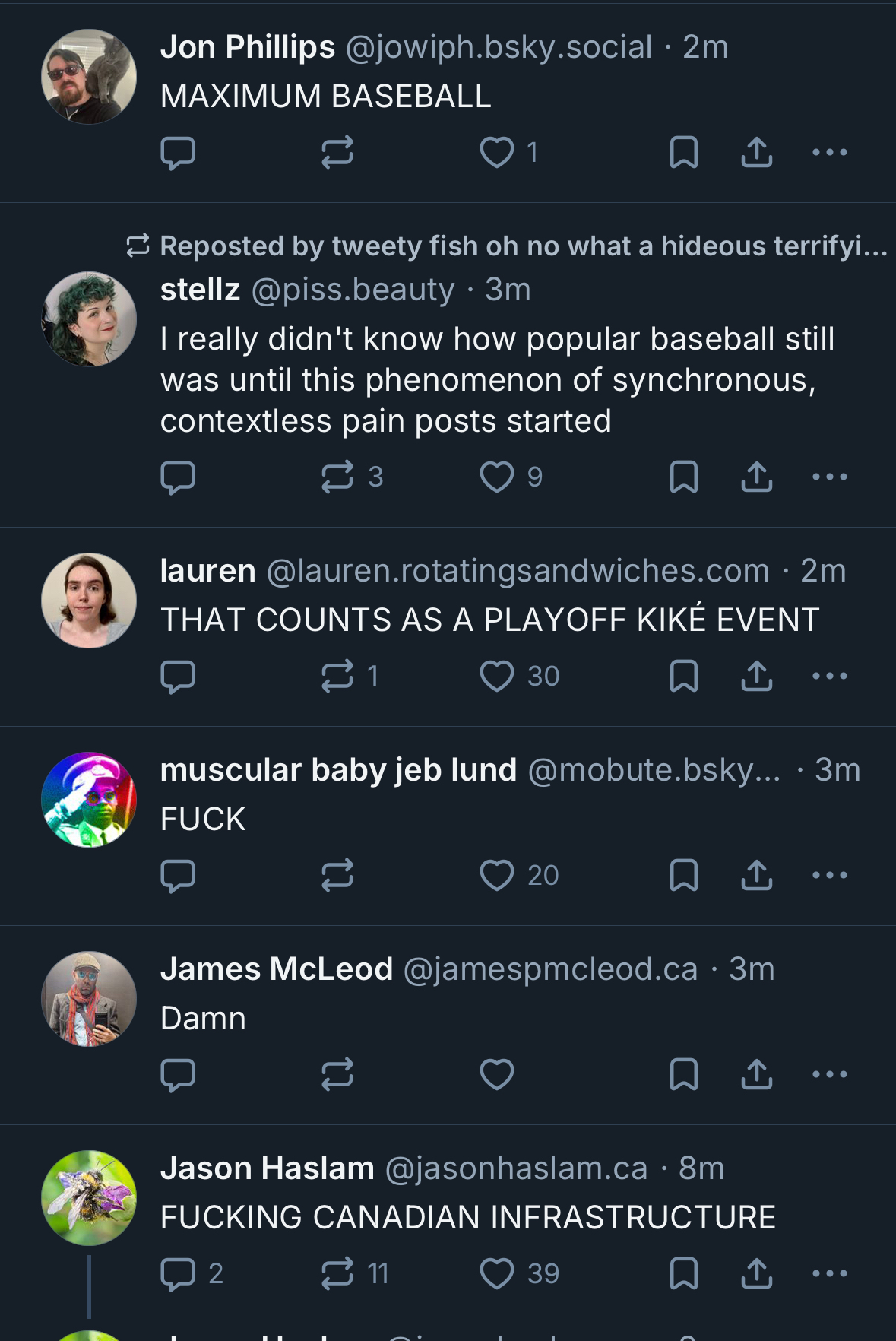Share lauren's PLAYOFF KIKÉ EVENT post

coord(757,677)
